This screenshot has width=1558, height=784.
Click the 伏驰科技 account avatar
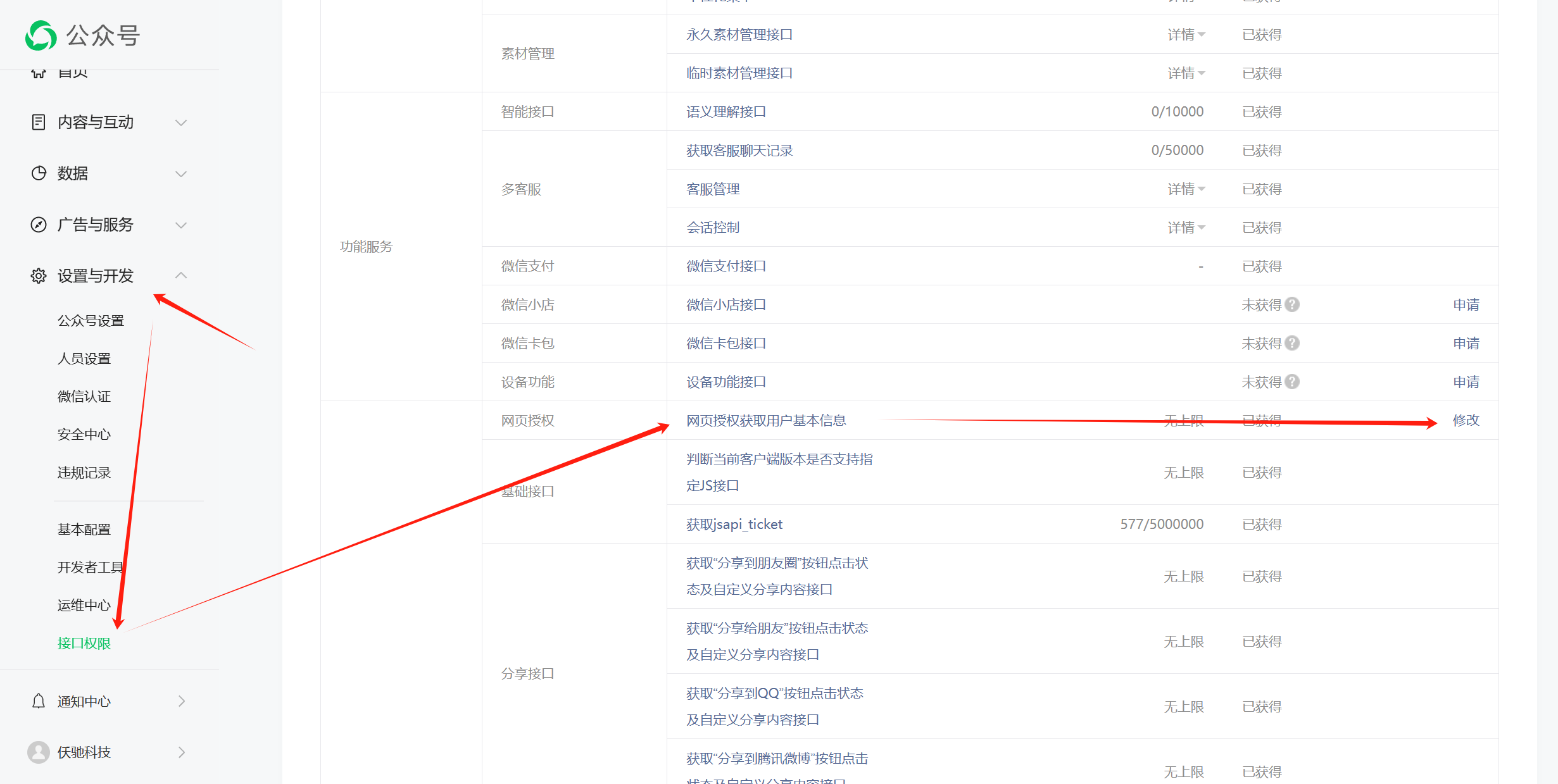39,752
